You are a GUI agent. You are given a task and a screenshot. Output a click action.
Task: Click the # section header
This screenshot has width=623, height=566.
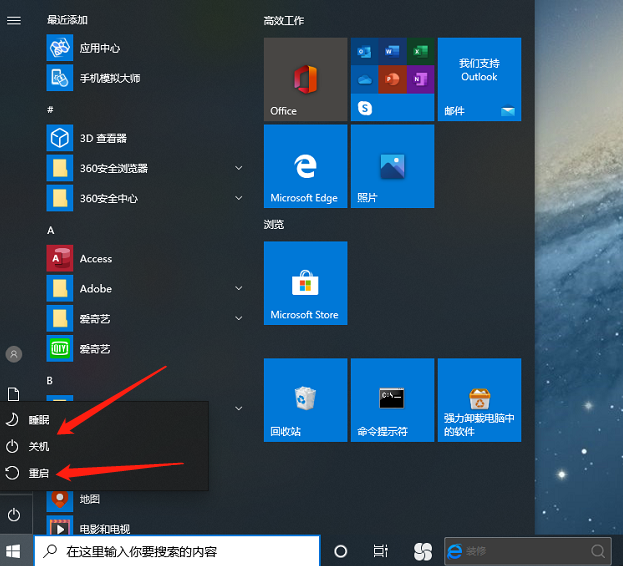pyautogui.click(x=50, y=109)
